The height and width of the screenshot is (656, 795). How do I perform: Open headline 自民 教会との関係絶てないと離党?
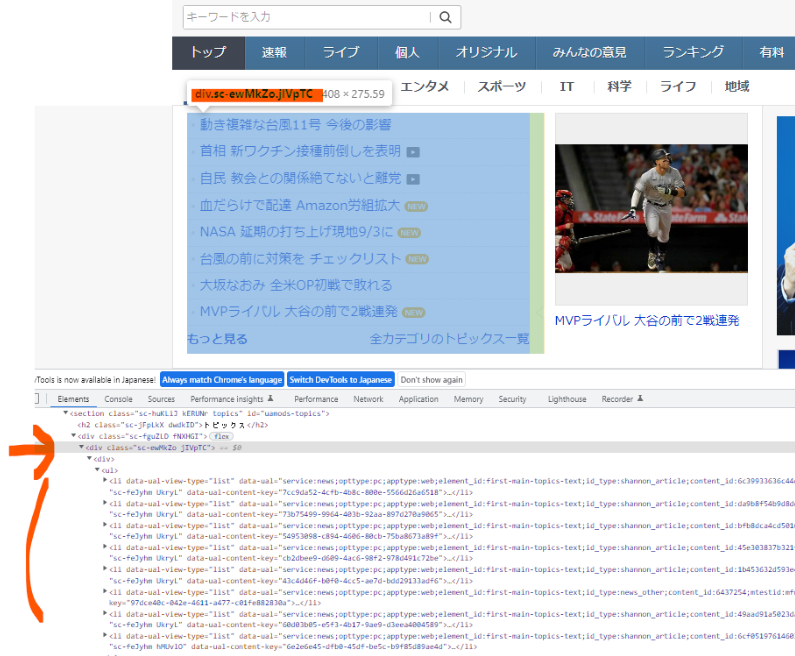[300, 178]
